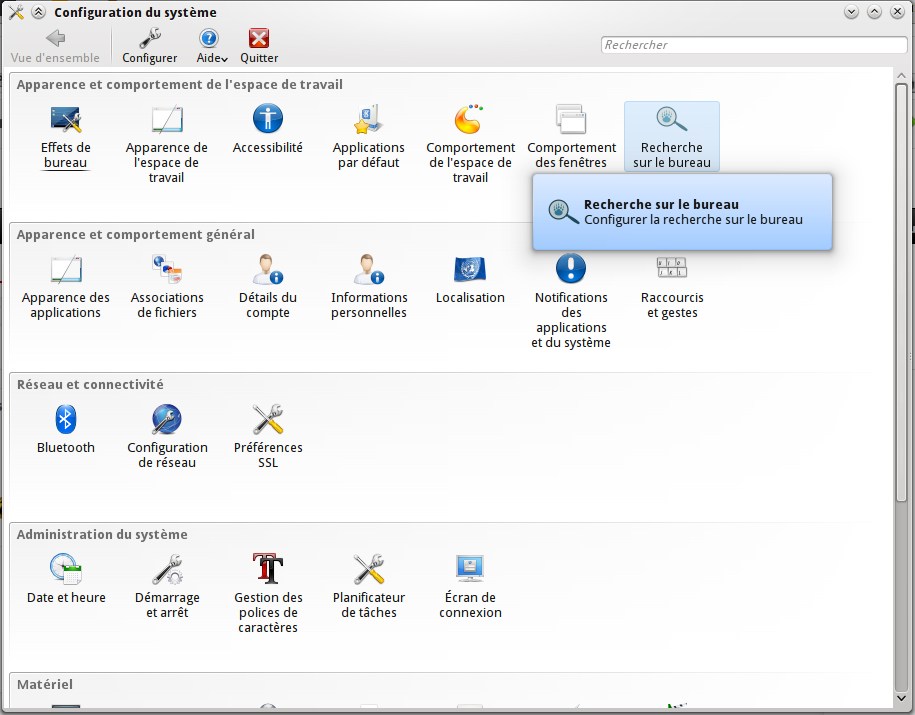The height and width of the screenshot is (715, 915).
Task: Open Apparence des applications
Action: click(x=65, y=287)
